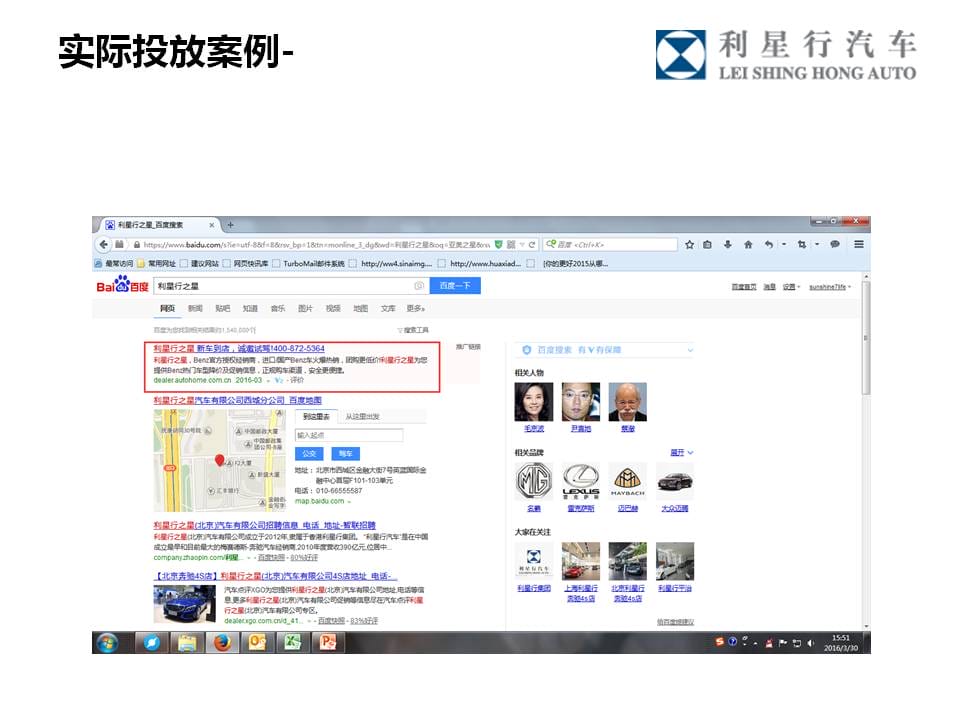Viewport: 960px width, 720px height.
Task: Click the Sogou input icon in system tray
Action: tap(719, 642)
